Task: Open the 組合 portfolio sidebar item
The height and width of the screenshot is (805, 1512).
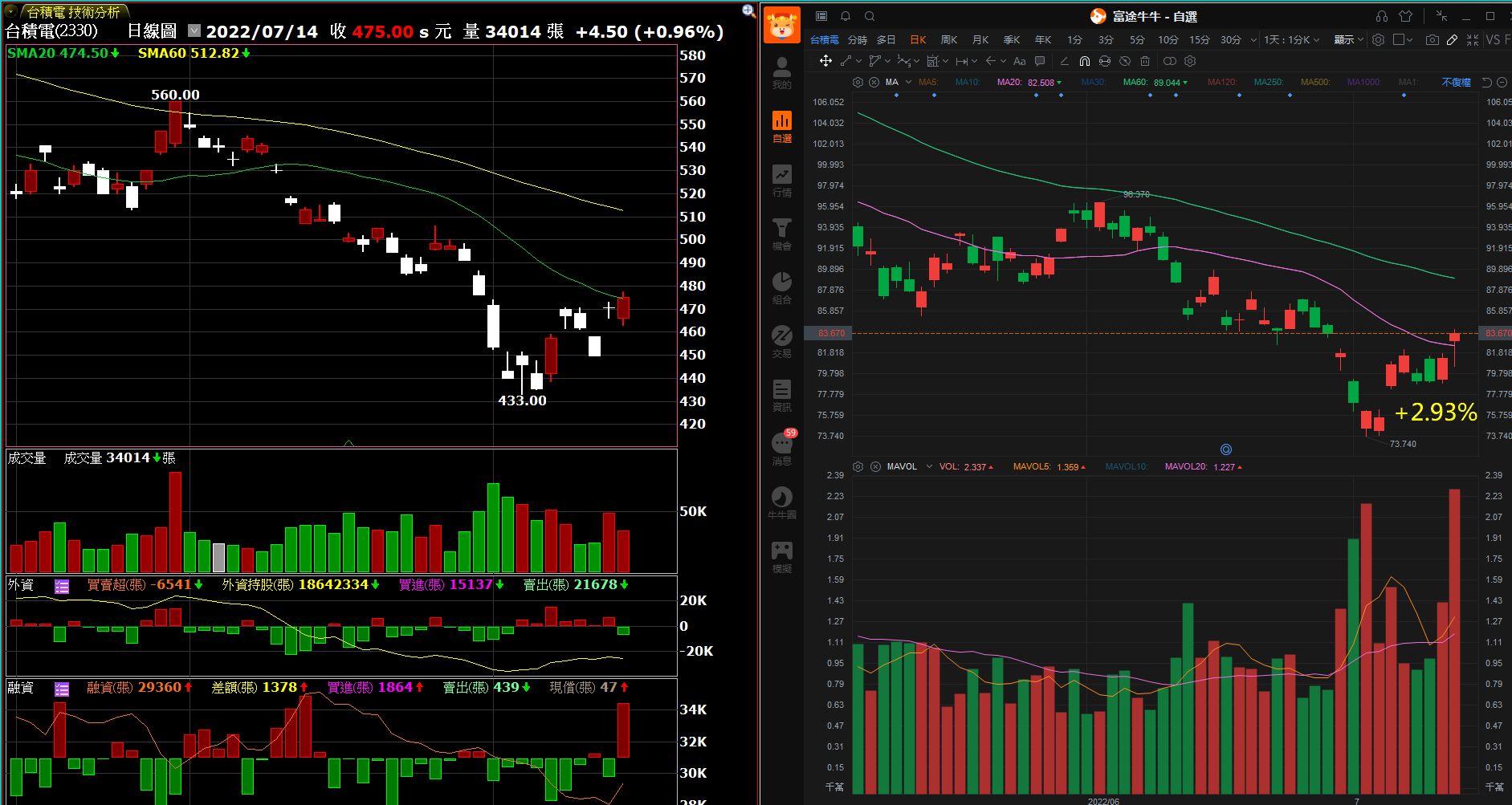Action: point(782,288)
